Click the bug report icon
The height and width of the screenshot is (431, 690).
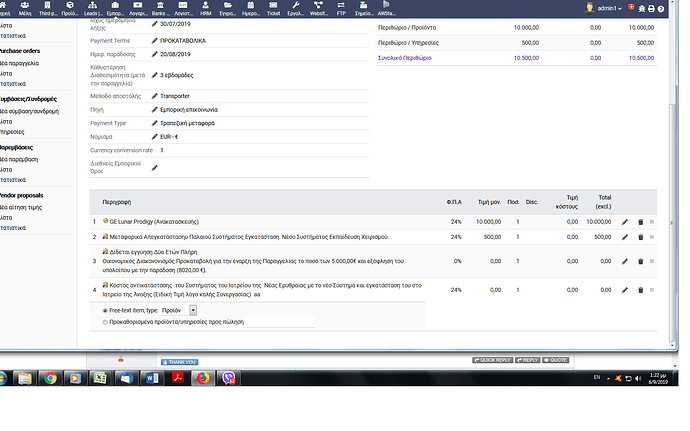click(642, 8)
